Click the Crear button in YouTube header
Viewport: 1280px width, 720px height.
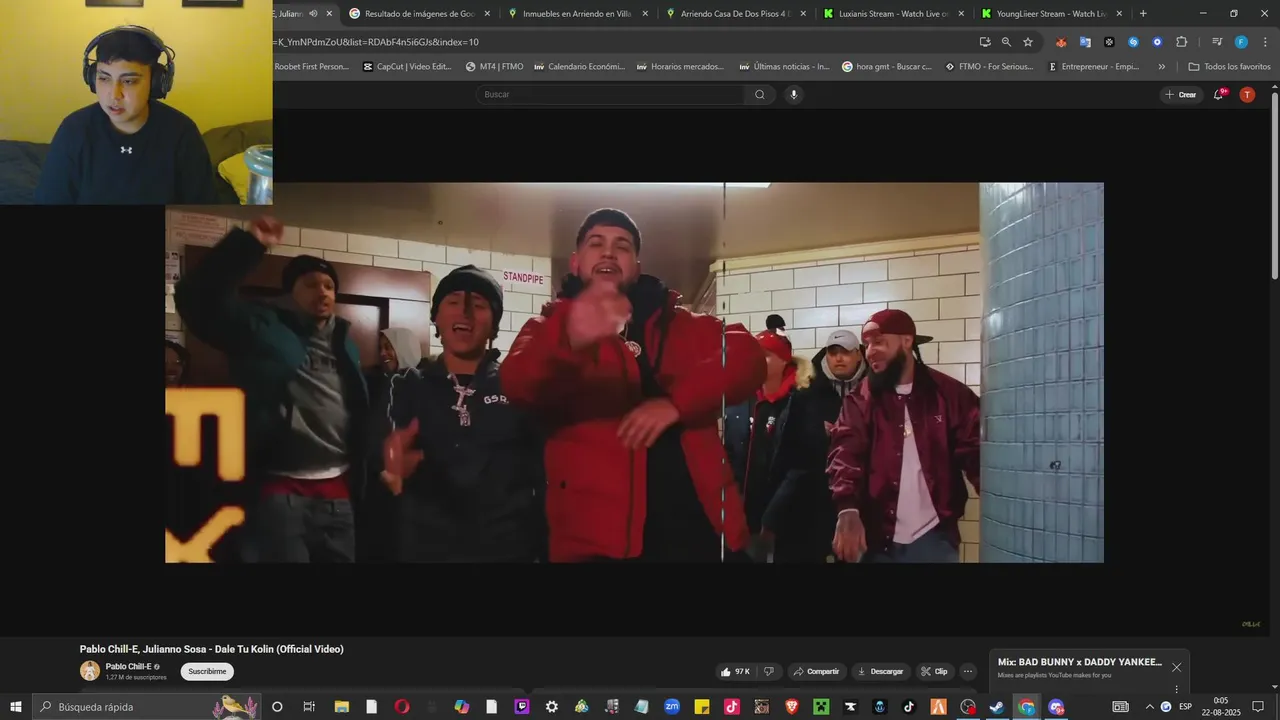click(1181, 95)
